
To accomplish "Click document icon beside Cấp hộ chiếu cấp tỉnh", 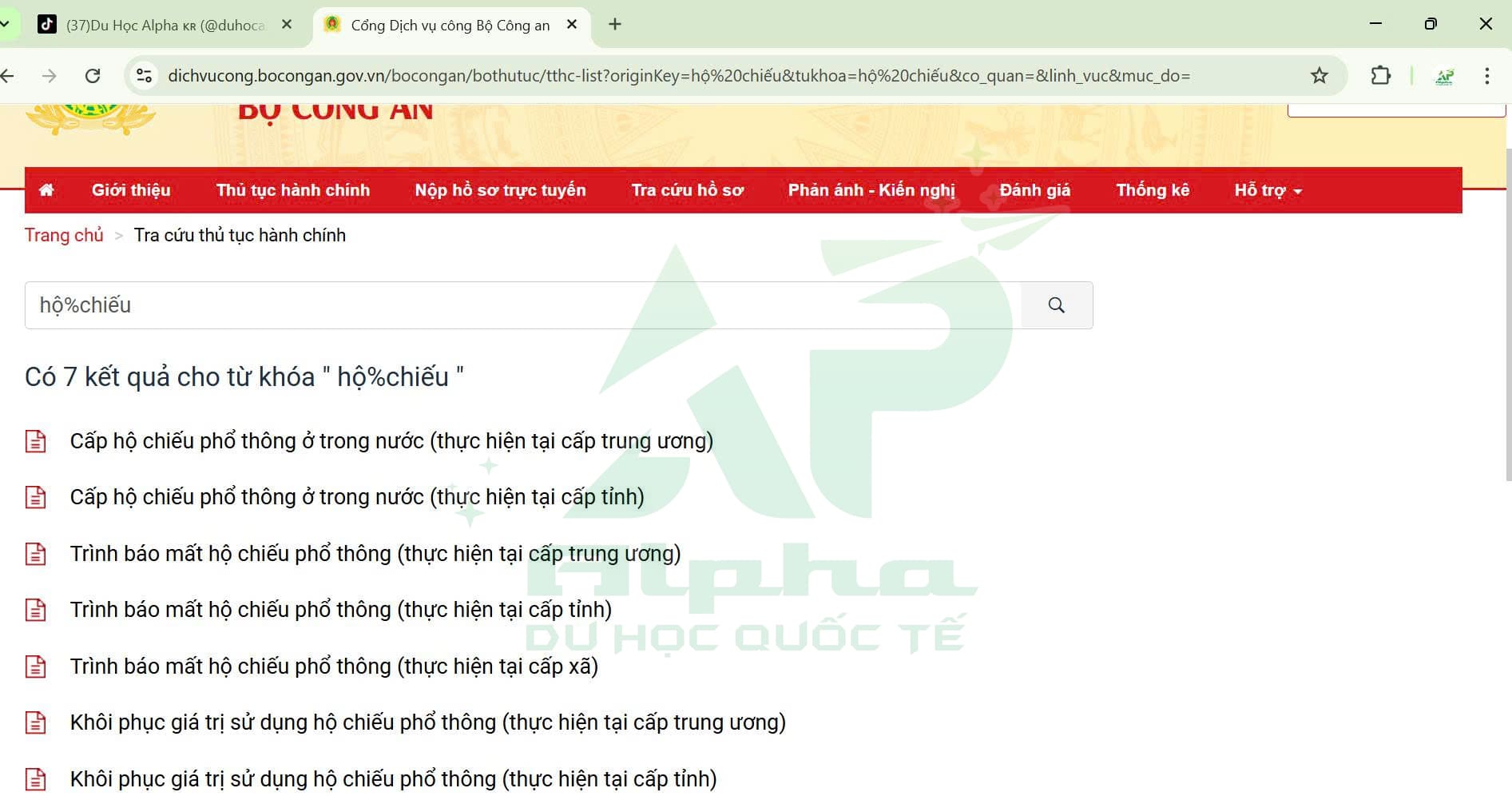I will click(36, 497).
